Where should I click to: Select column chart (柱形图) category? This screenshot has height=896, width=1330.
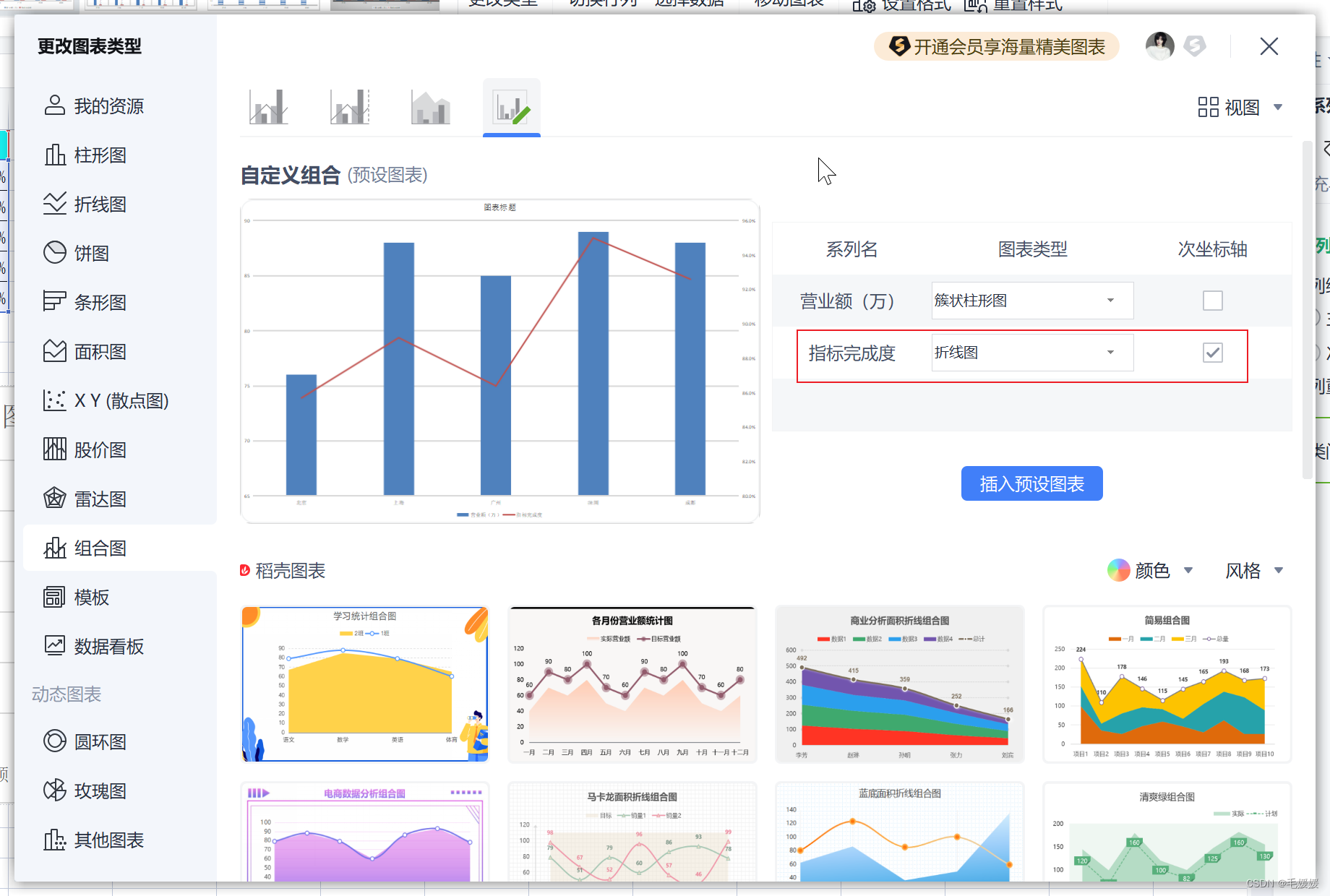85,155
